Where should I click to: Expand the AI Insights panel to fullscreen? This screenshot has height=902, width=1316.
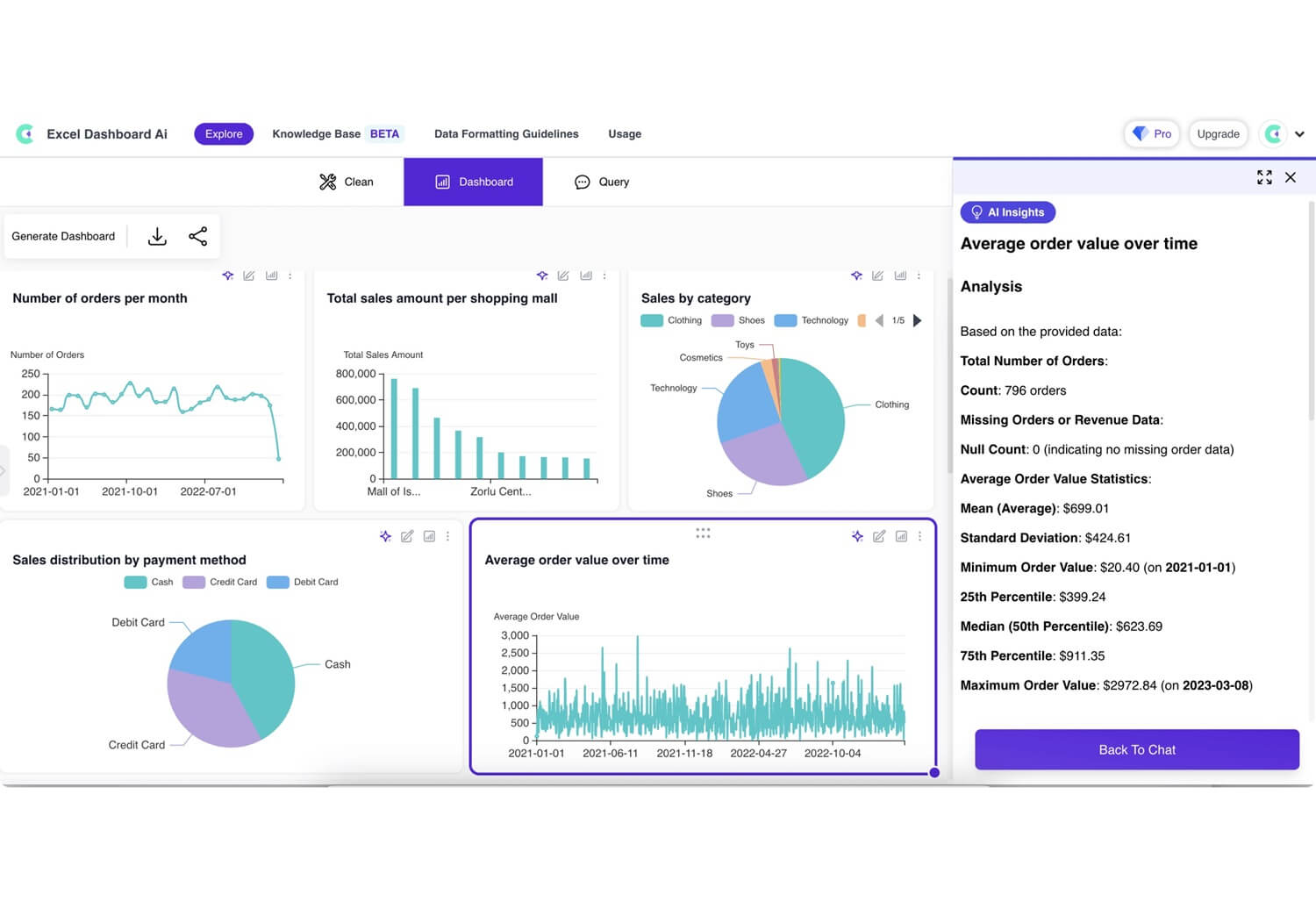1264,177
